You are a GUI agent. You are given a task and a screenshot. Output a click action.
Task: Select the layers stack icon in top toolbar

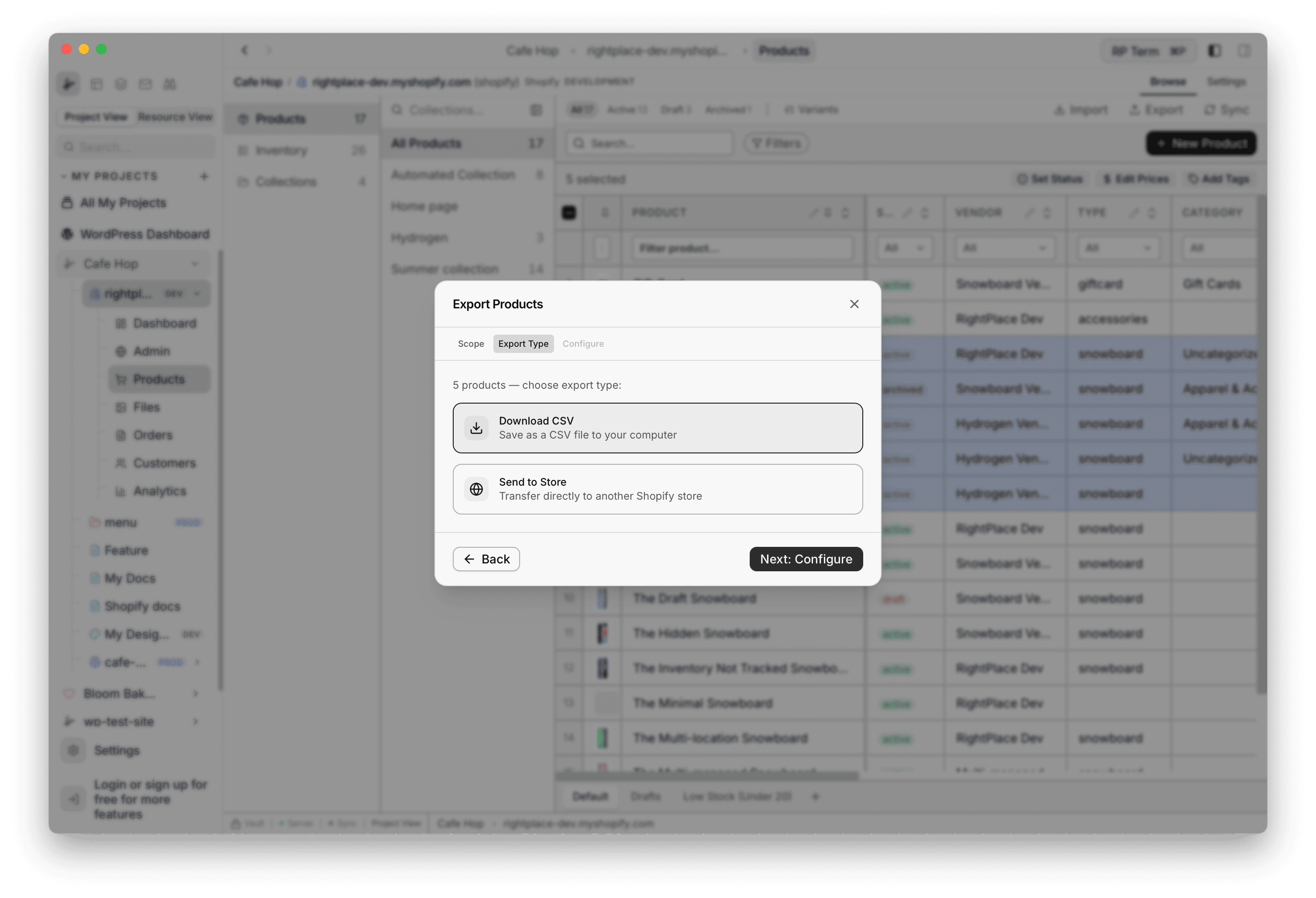click(x=121, y=84)
